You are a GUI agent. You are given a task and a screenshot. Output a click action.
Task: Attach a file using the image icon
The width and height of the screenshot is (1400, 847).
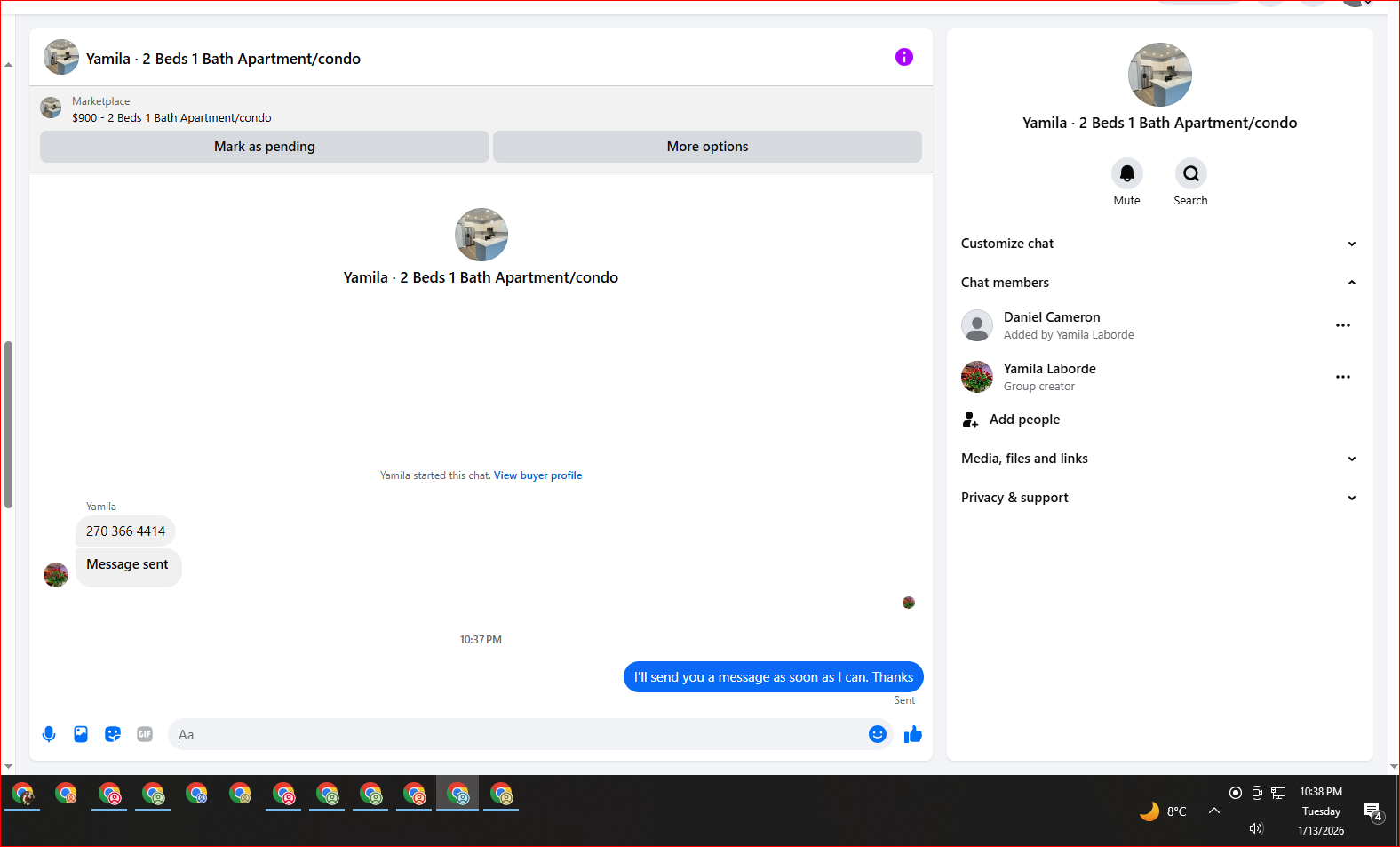[81, 734]
